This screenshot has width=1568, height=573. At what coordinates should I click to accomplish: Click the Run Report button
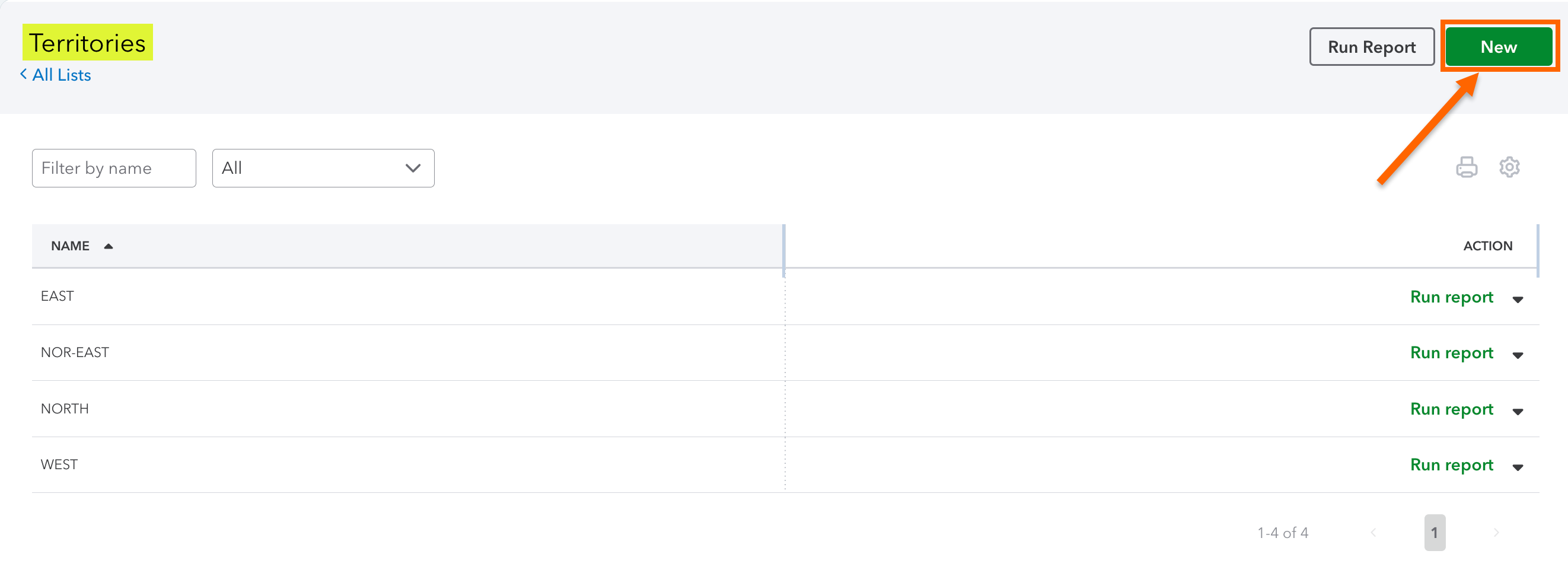pos(1371,47)
